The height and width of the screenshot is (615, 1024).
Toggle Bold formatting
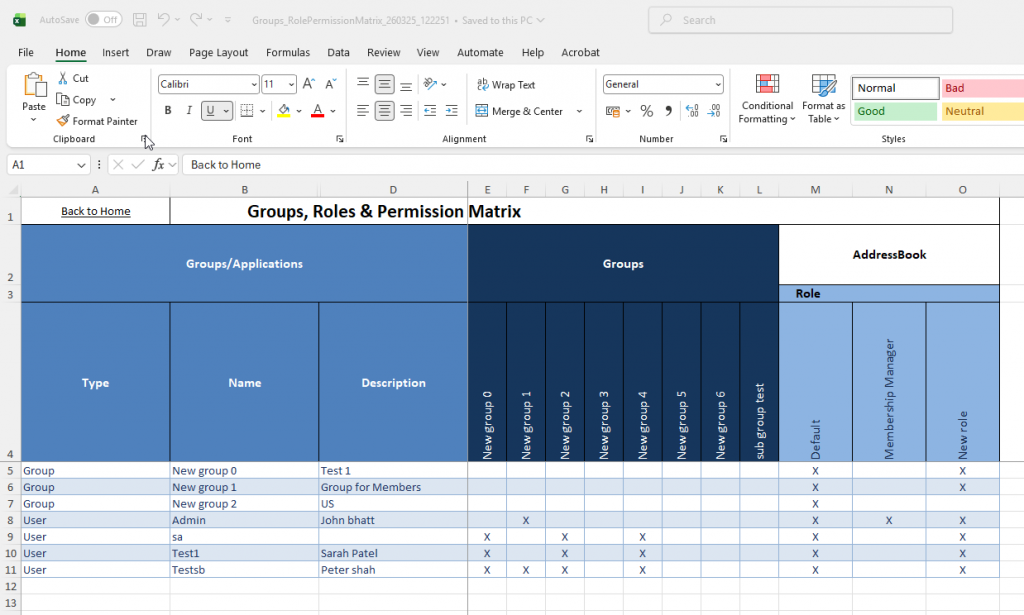click(168, 111)
